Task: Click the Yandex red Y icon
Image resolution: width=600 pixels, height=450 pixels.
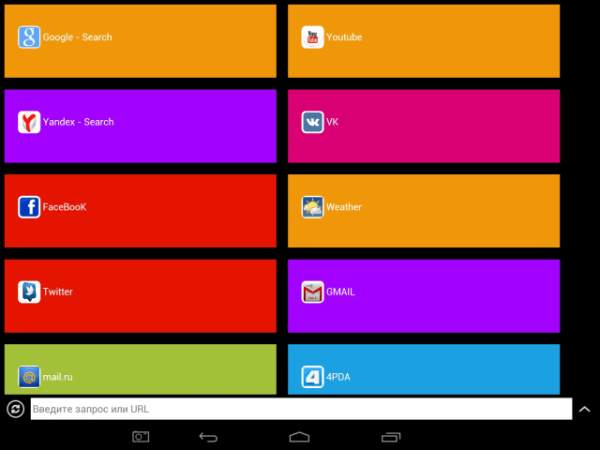Action: tap(29, 122)
